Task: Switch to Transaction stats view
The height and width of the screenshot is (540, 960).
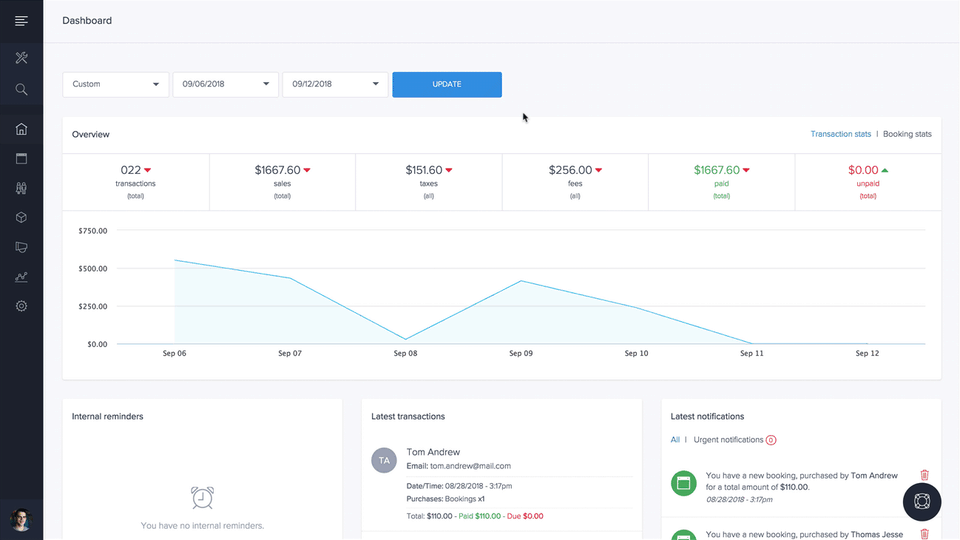Action: (x=841, y=134)
